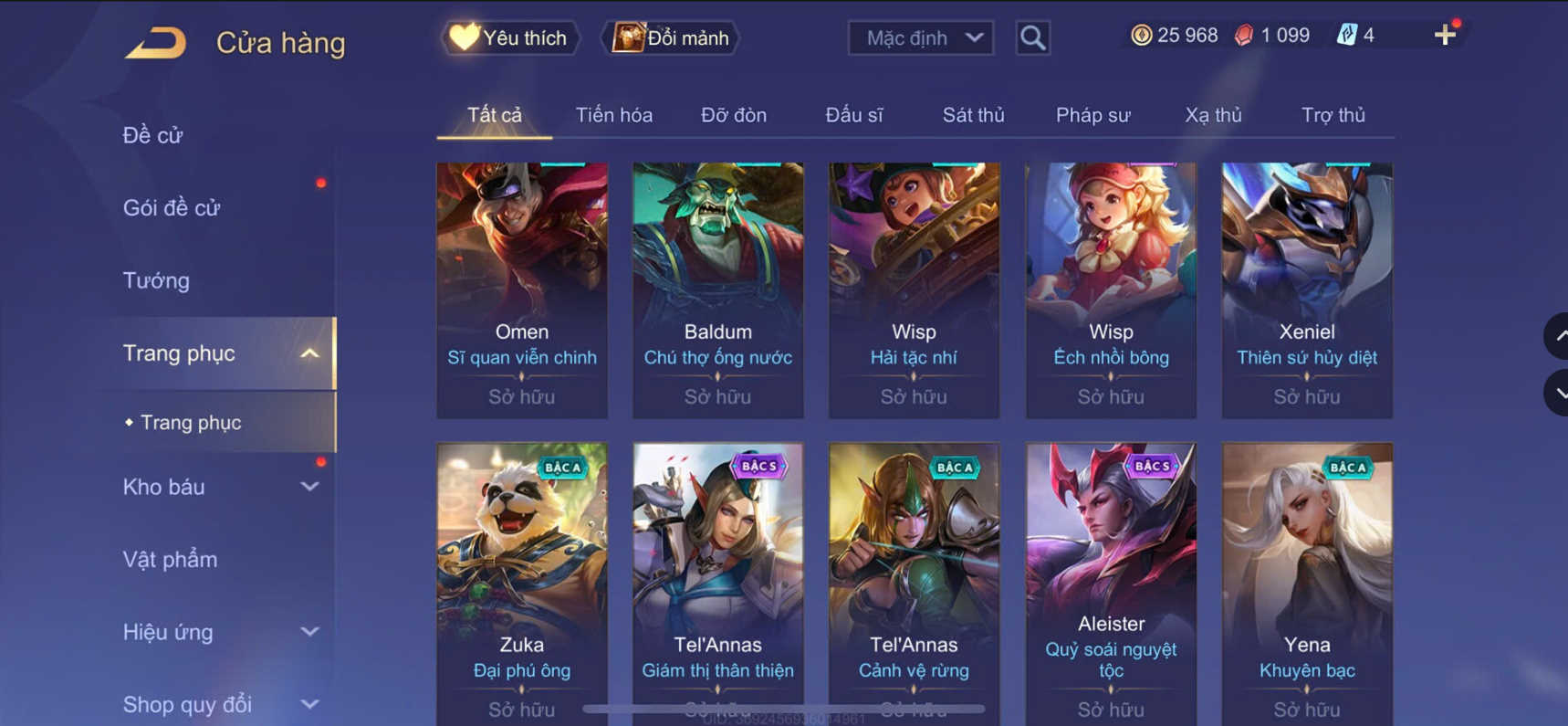Image resolution: width=1568 pixels, height=726 pixels.
Task: Tap the red ruby currency icon
Action: (x=1244, y=35)
